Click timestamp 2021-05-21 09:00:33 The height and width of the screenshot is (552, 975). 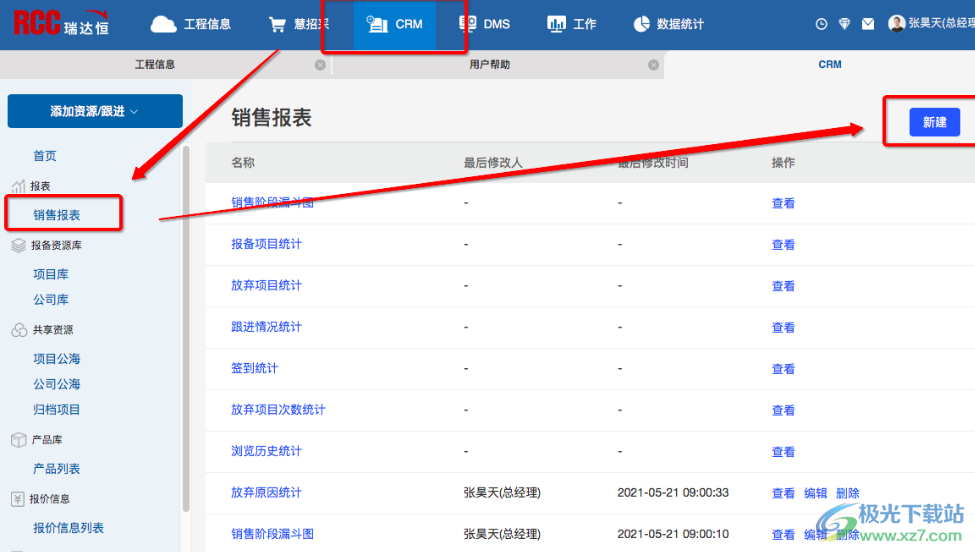point(673,492)
